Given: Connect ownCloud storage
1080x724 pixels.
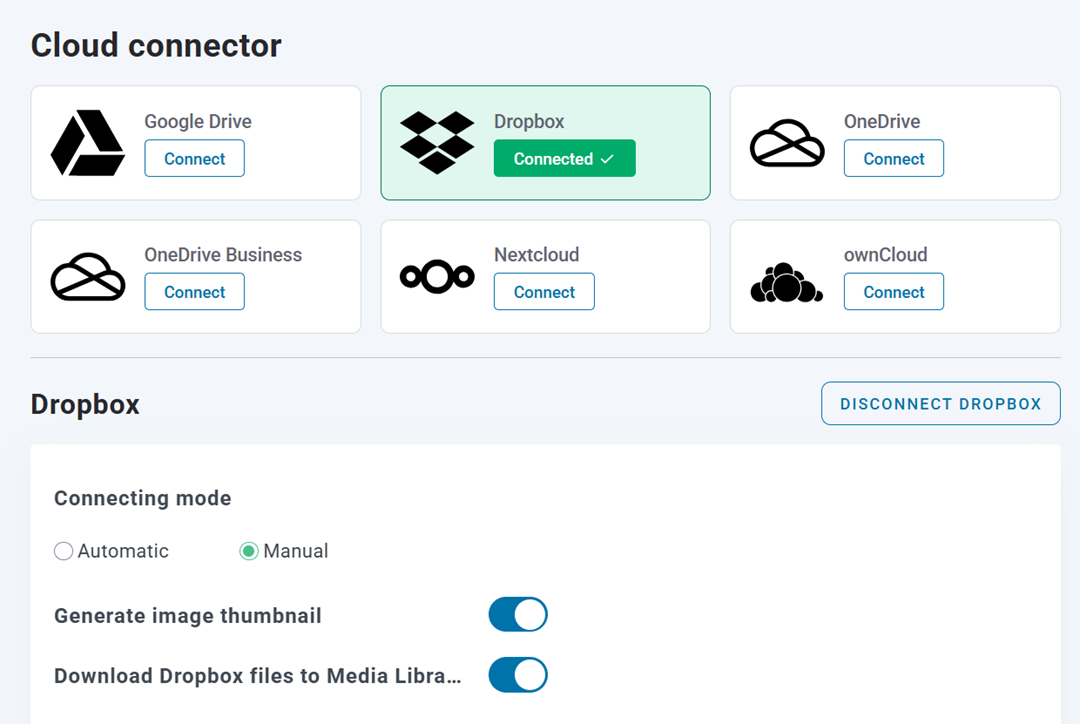Looking at the screenshot, I should 893,292.
